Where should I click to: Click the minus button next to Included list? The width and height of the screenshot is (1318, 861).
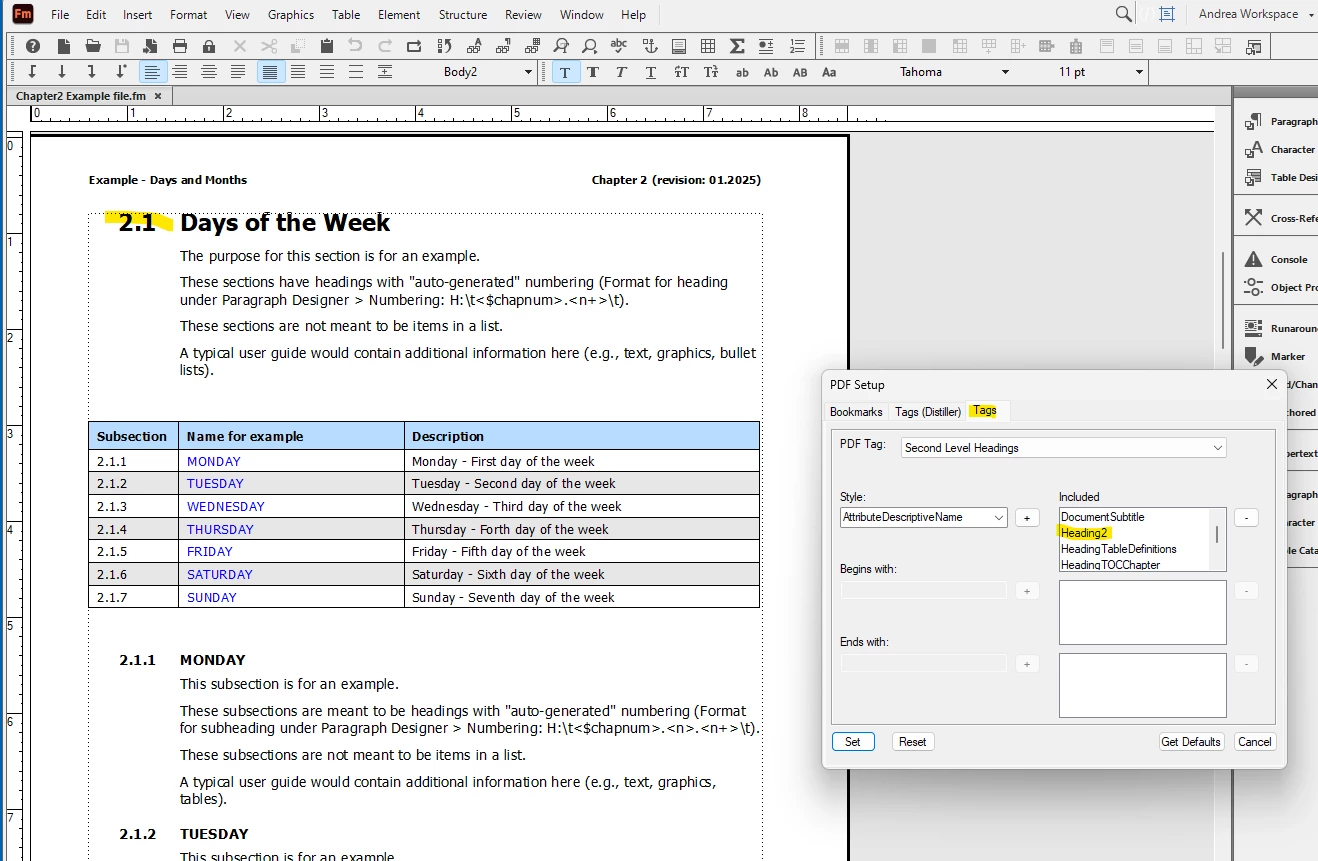click(1246, 518)
